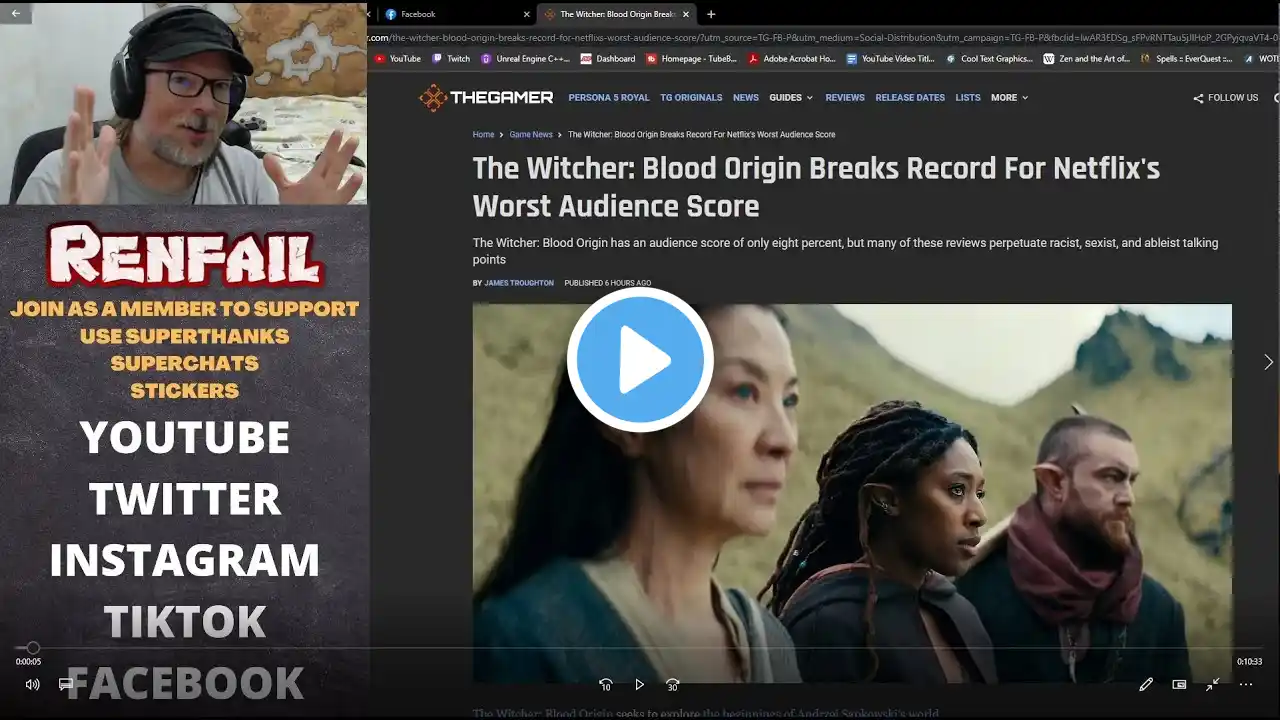Click the article headline about Blood Origin
This screenshot has width=1280, height=720.
[x=816, y=187]
